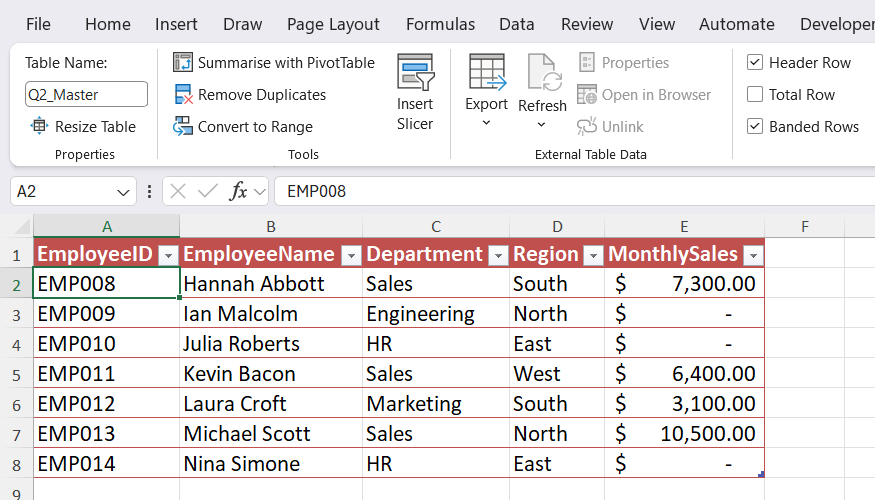Select row 8 header
The image size is (875, 500).
(17, 464)
